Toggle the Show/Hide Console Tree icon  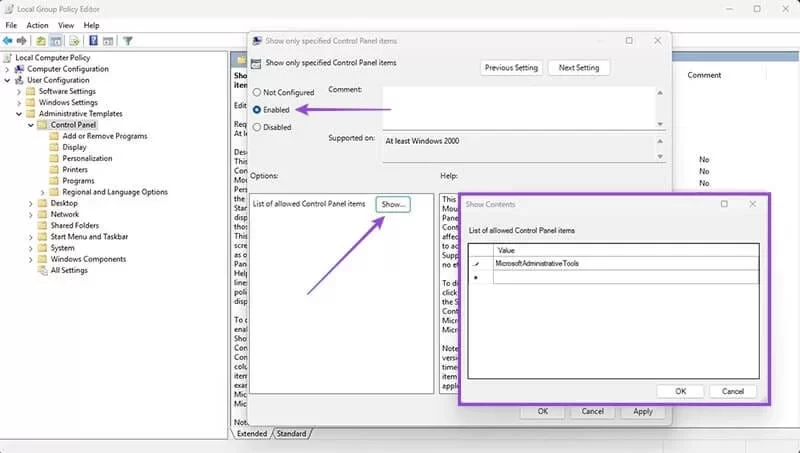pyautogui.click(x=56, y=41)
